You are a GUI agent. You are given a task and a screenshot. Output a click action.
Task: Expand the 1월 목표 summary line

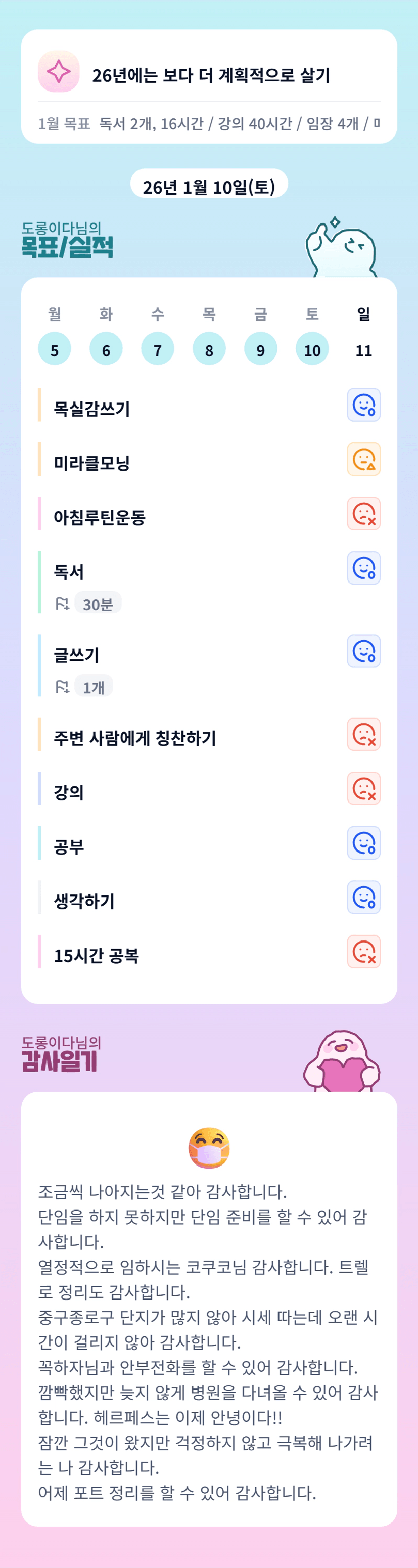coord(209,124)
